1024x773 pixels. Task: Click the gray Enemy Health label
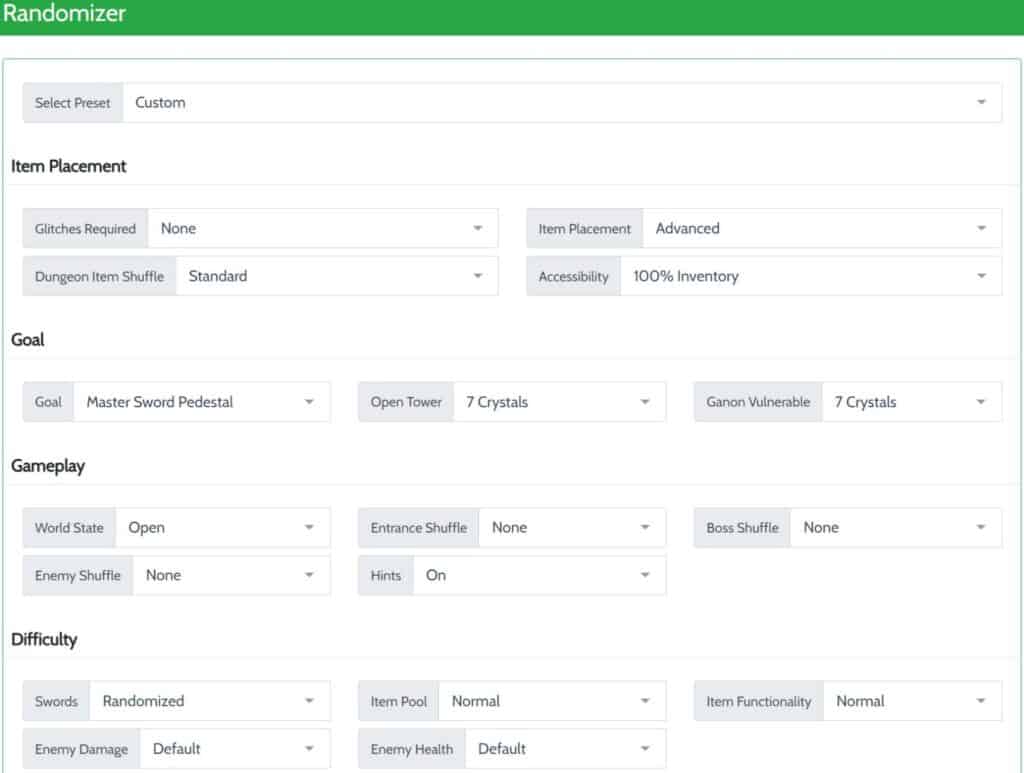click(412, 749)
